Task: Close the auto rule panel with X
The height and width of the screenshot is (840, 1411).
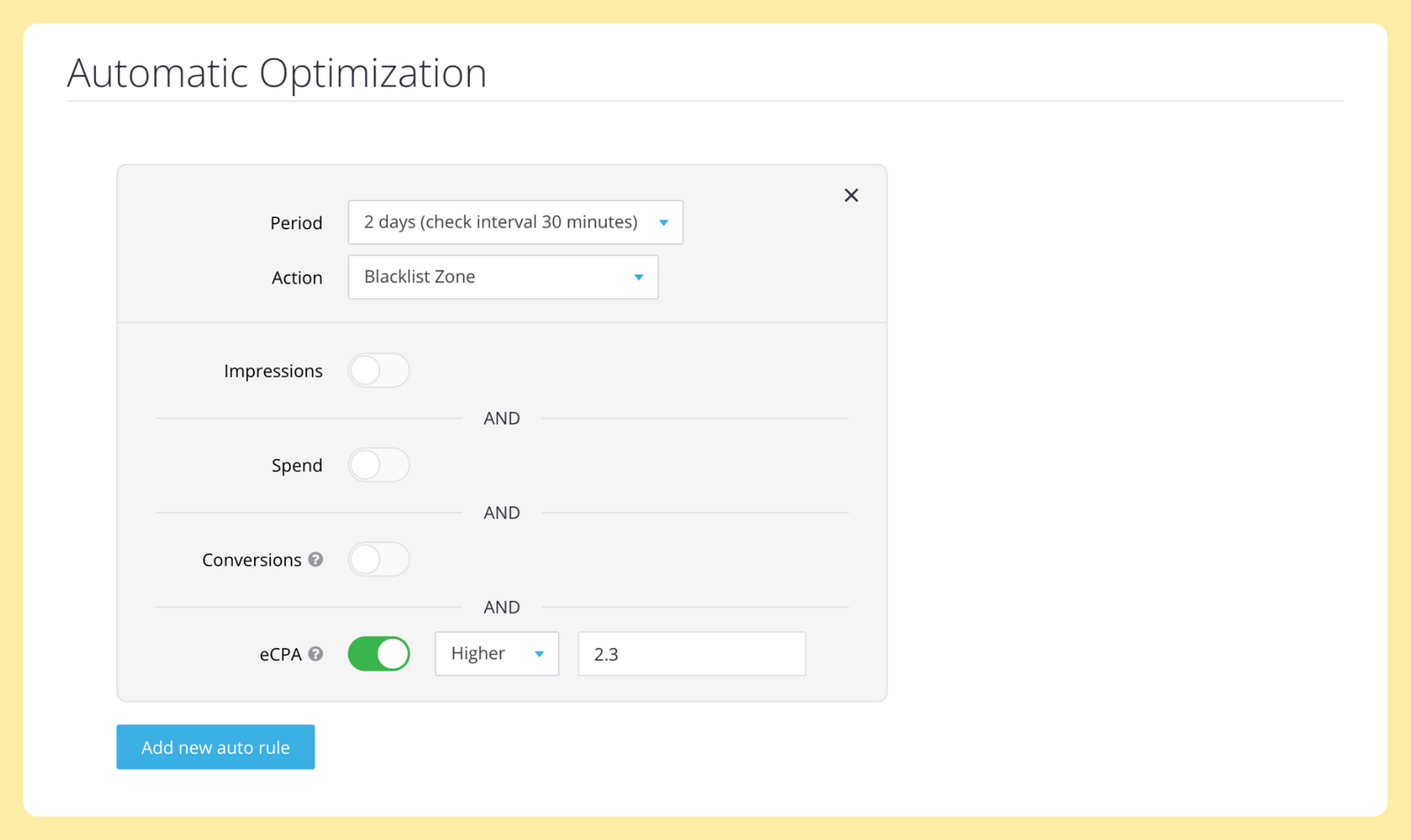Action: 851,195
